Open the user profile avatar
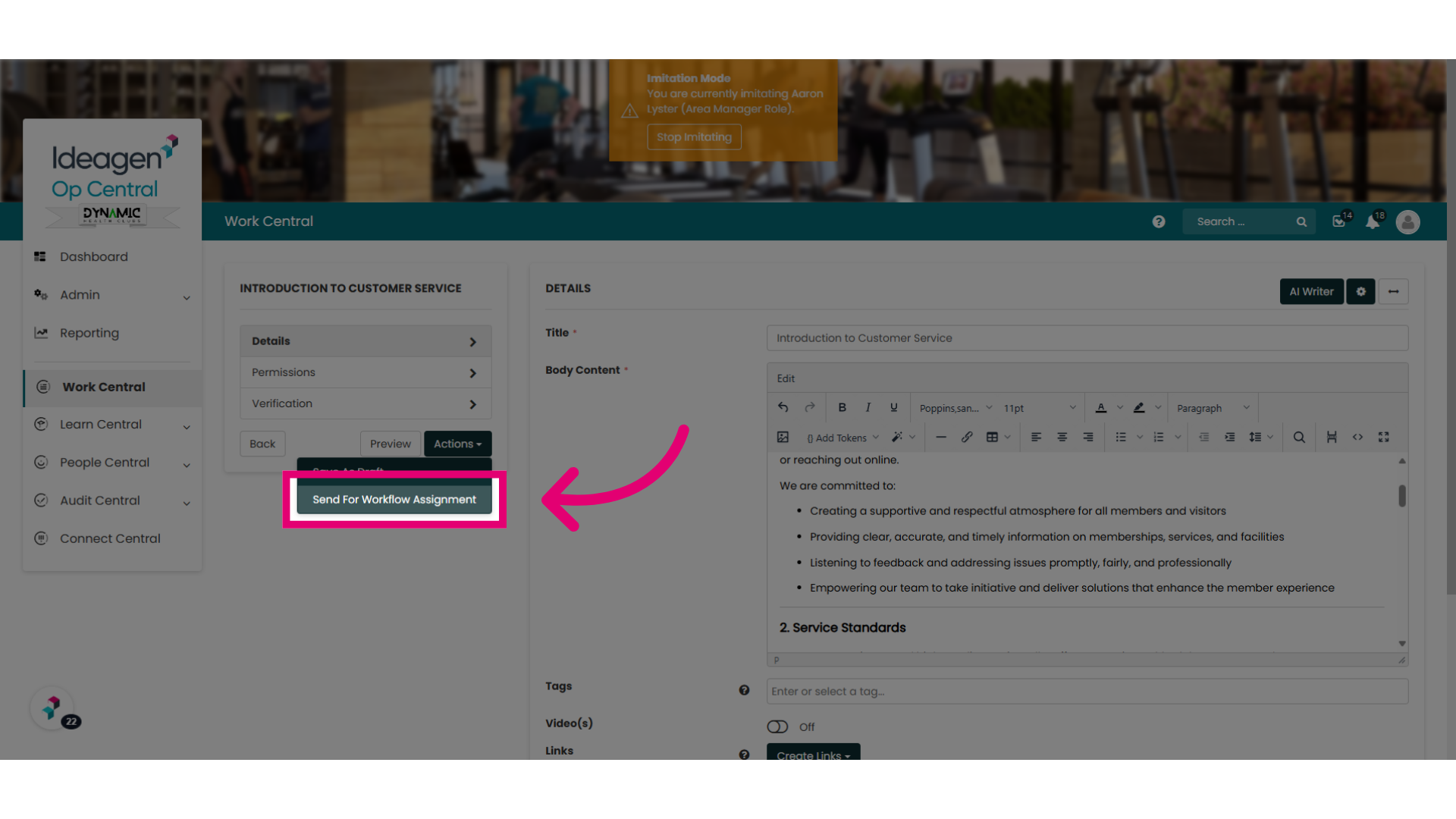The width and height of the screenshot is (1456, 819). click(x=1407, y=221)
